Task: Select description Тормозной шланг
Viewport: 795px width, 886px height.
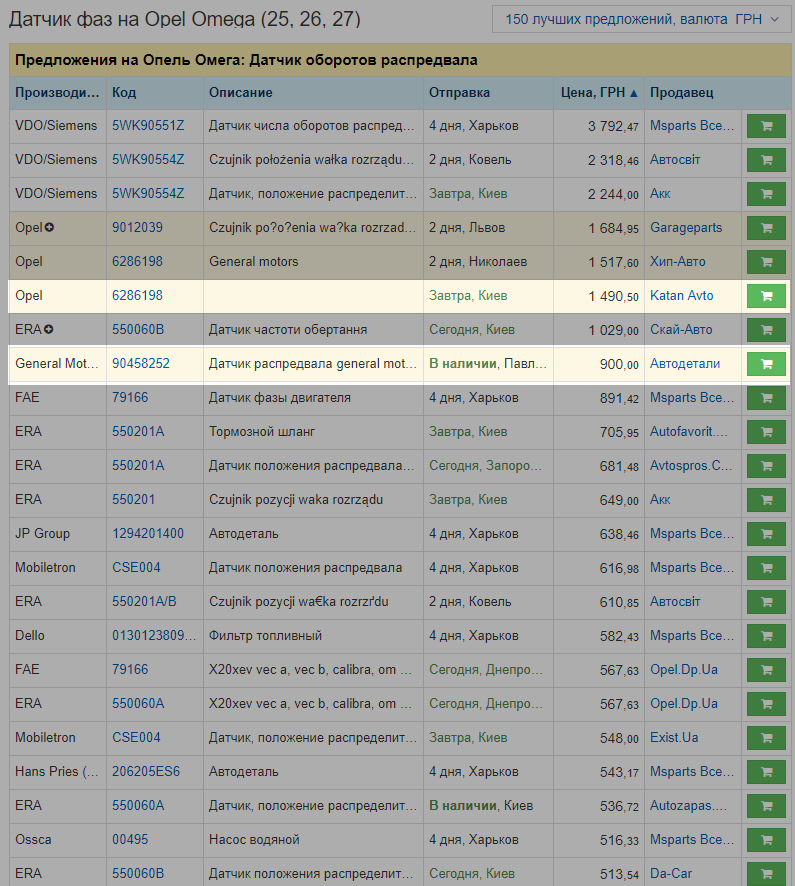Action: pos(262,432)
